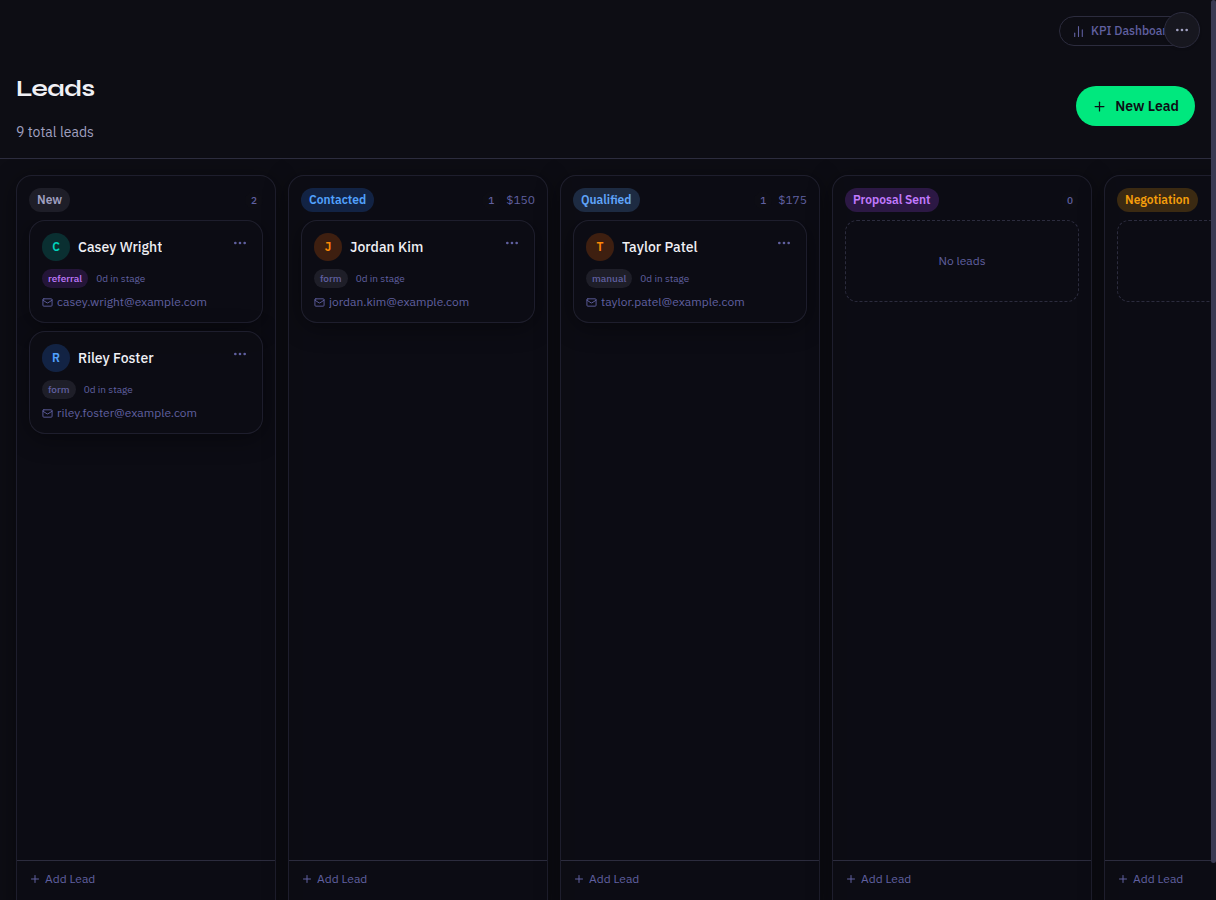The height and width of the screenshot is (900, 1216).
Task: Click the KPI Dashboard bar chart icon
Action: (x=1078, y=31)
